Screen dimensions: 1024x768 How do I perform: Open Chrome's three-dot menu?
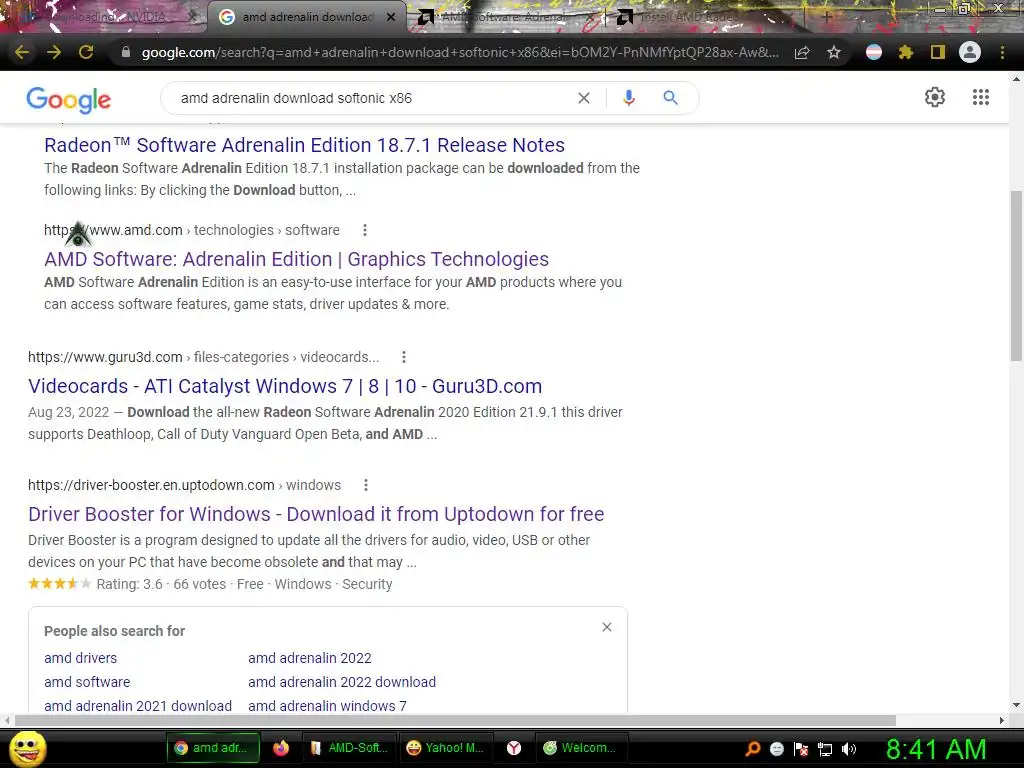coord(1002,52)
